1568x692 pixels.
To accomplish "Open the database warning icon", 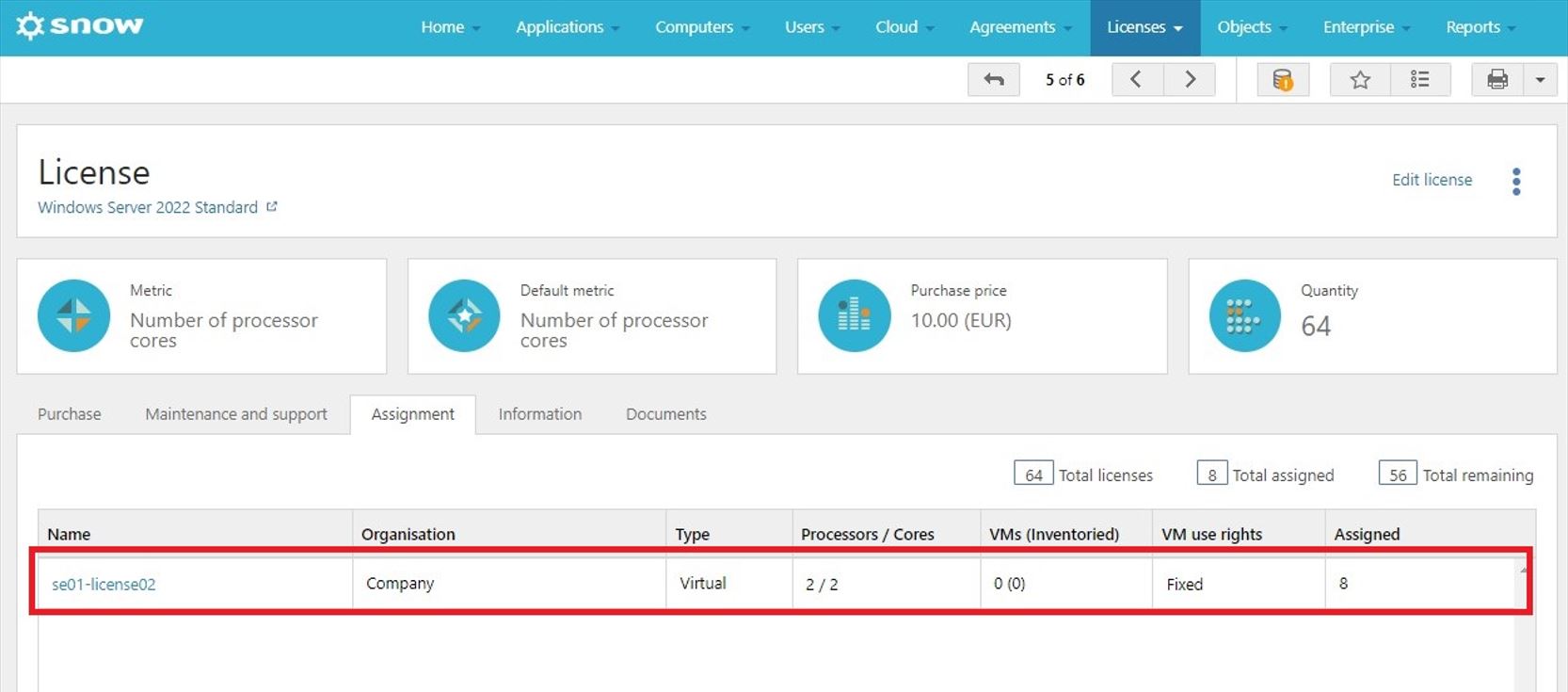I will click(x=1283, y=80).
